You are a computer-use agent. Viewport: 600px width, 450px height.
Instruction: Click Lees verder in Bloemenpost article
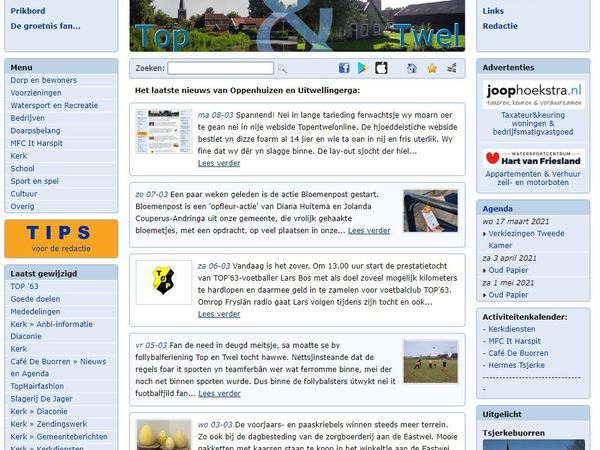tap(369, 230)
